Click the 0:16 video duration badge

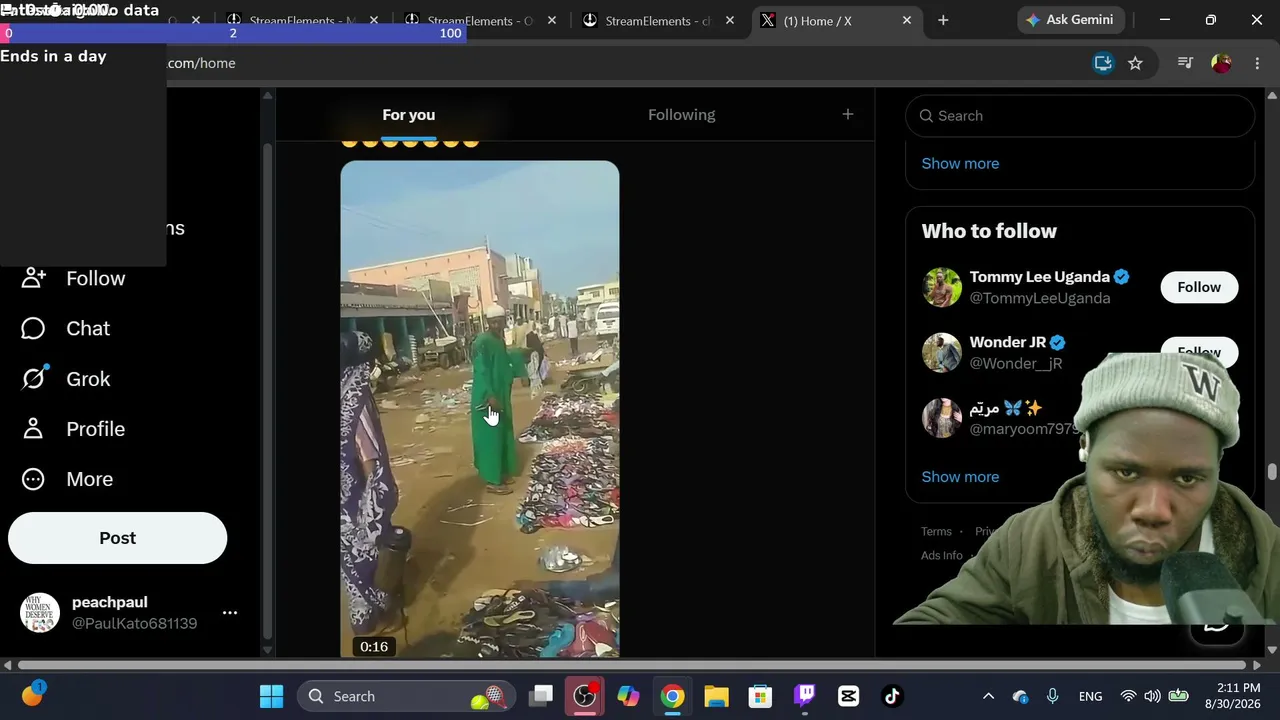(374, 647)
